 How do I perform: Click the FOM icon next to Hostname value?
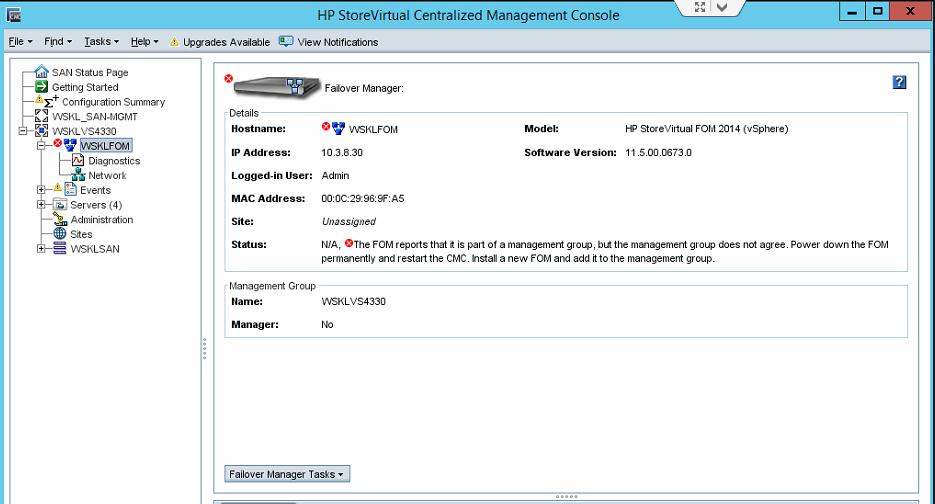[339, 128]
